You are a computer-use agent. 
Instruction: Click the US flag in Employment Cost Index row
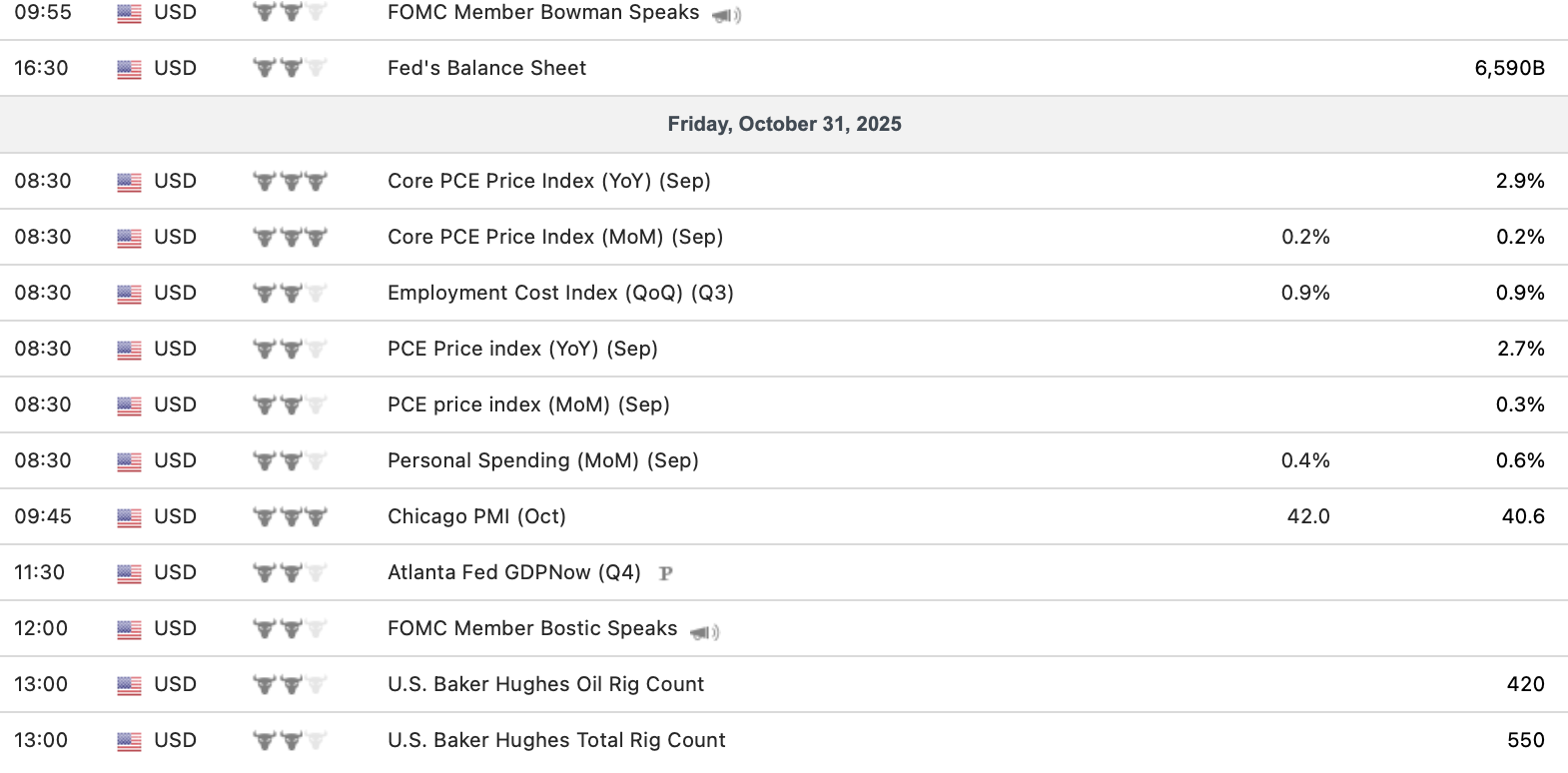(x=129, y=294)
